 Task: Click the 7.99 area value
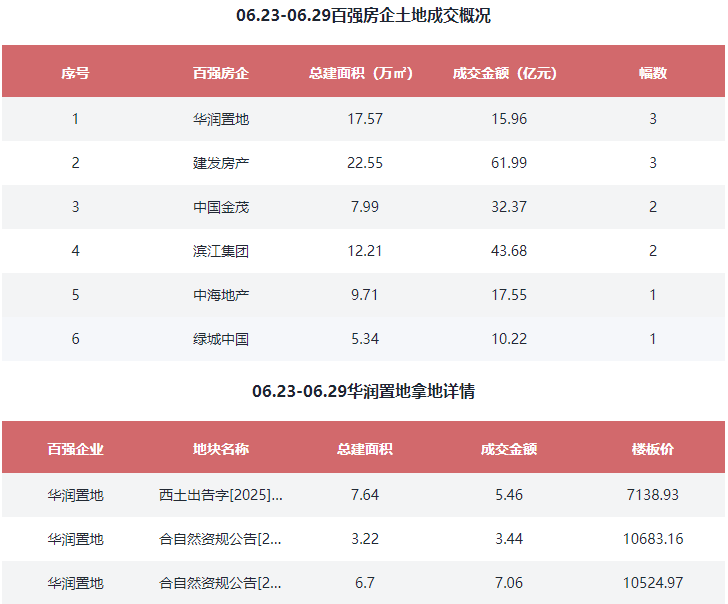[365, 207]
